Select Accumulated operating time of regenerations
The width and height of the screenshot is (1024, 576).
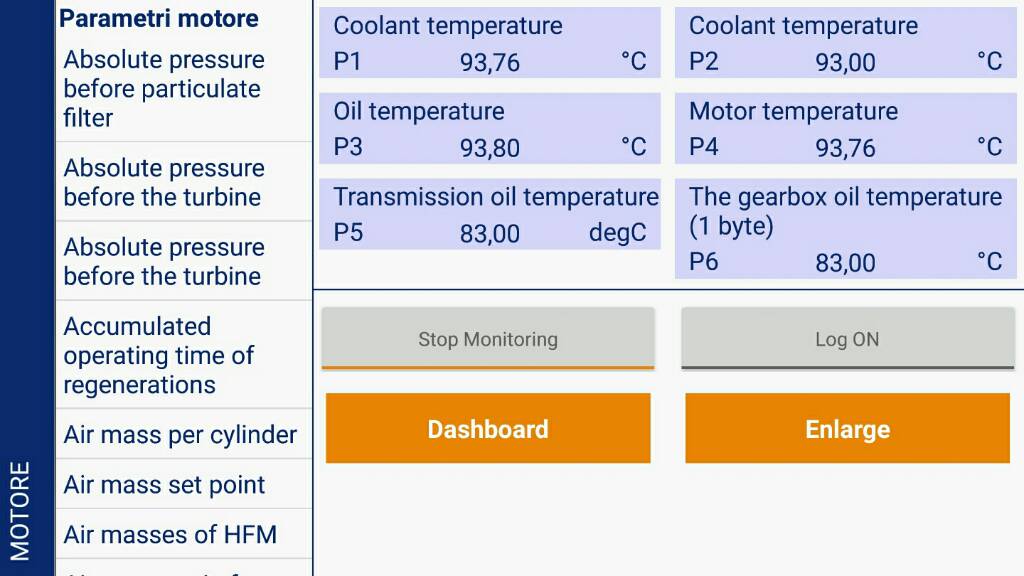(184, 355)
